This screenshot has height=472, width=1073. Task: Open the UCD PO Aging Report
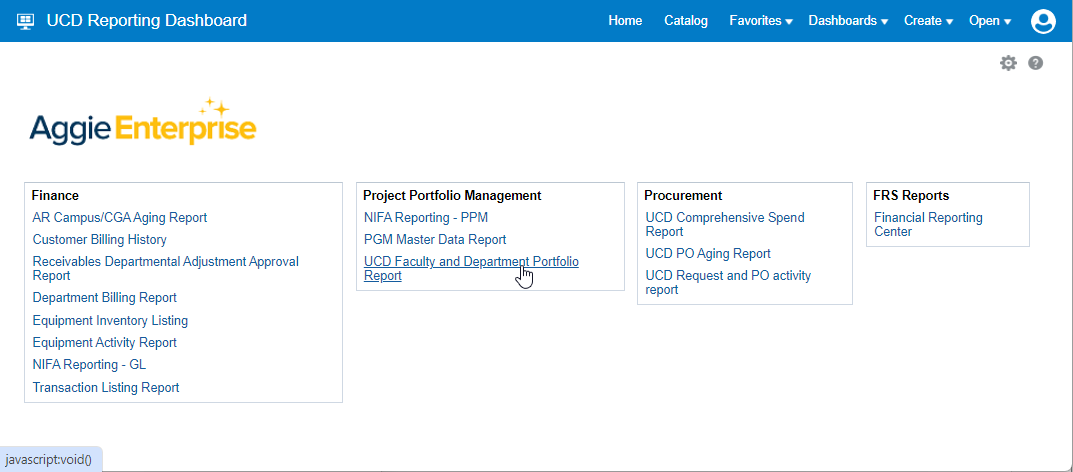coord(708,254)
